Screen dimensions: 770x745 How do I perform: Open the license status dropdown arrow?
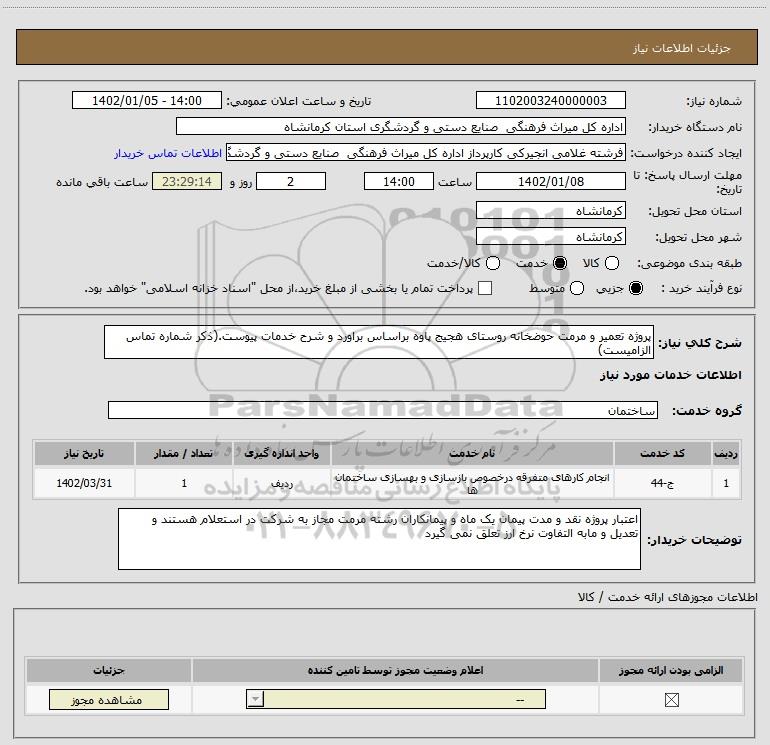(255, 699)
